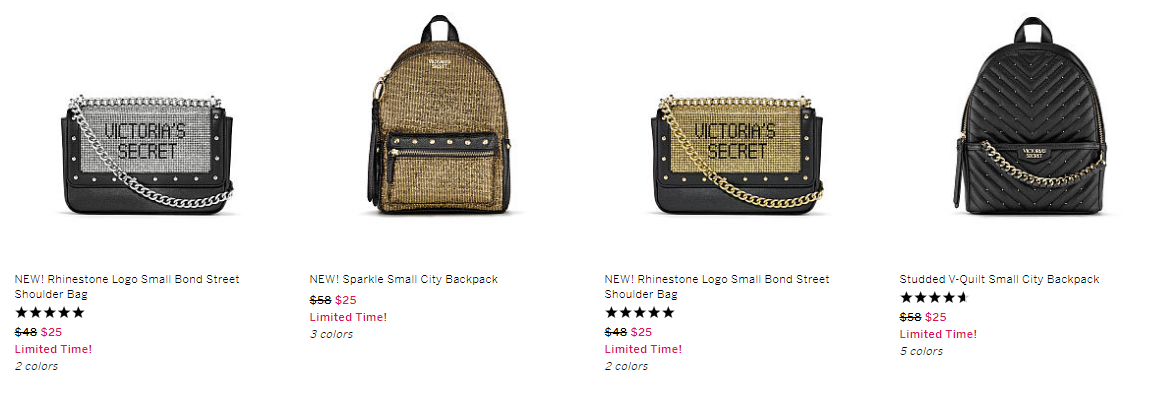The width and height of the screenshot is (1152, 394).
Task: Click 'Limited Time!' under the Studded V-Quilt backpack
Action: (x=938, y=334)
